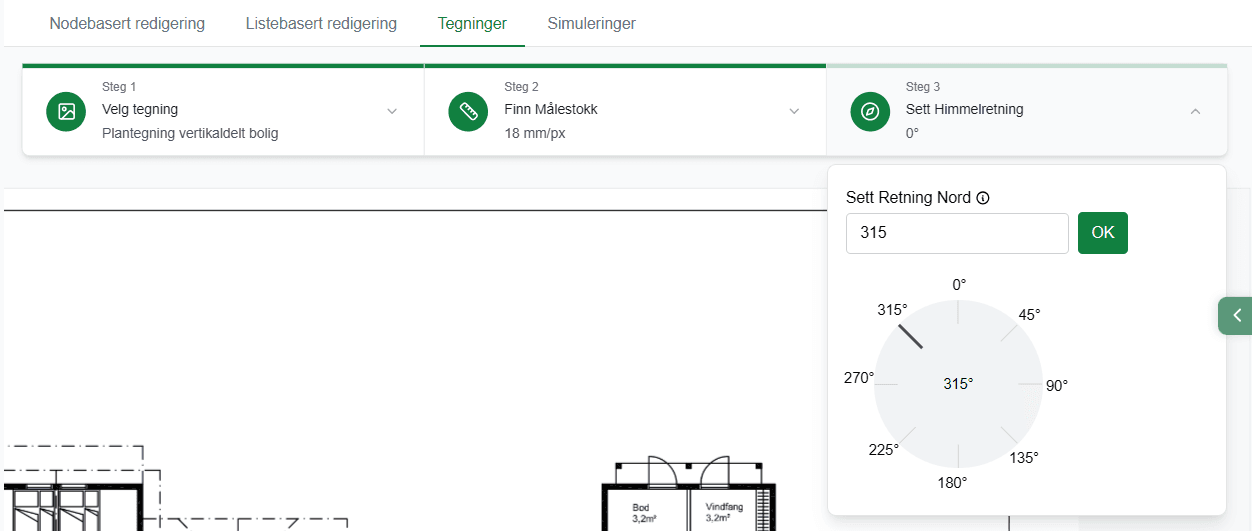The height and width of the screenshot is (531, 1252).
Task: Click the compass needle pointing to 315°
Action: (910, 336)
